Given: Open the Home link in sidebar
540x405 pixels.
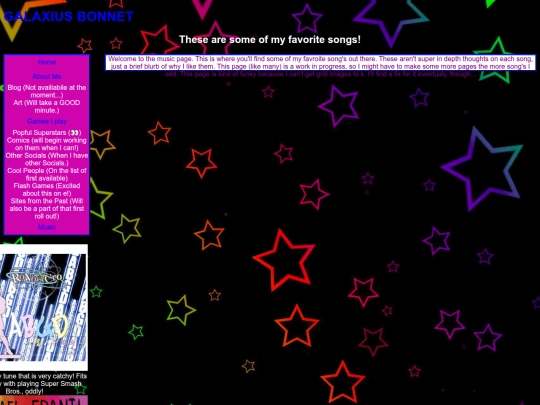Looking at the screenshot, I should point(47,62).
